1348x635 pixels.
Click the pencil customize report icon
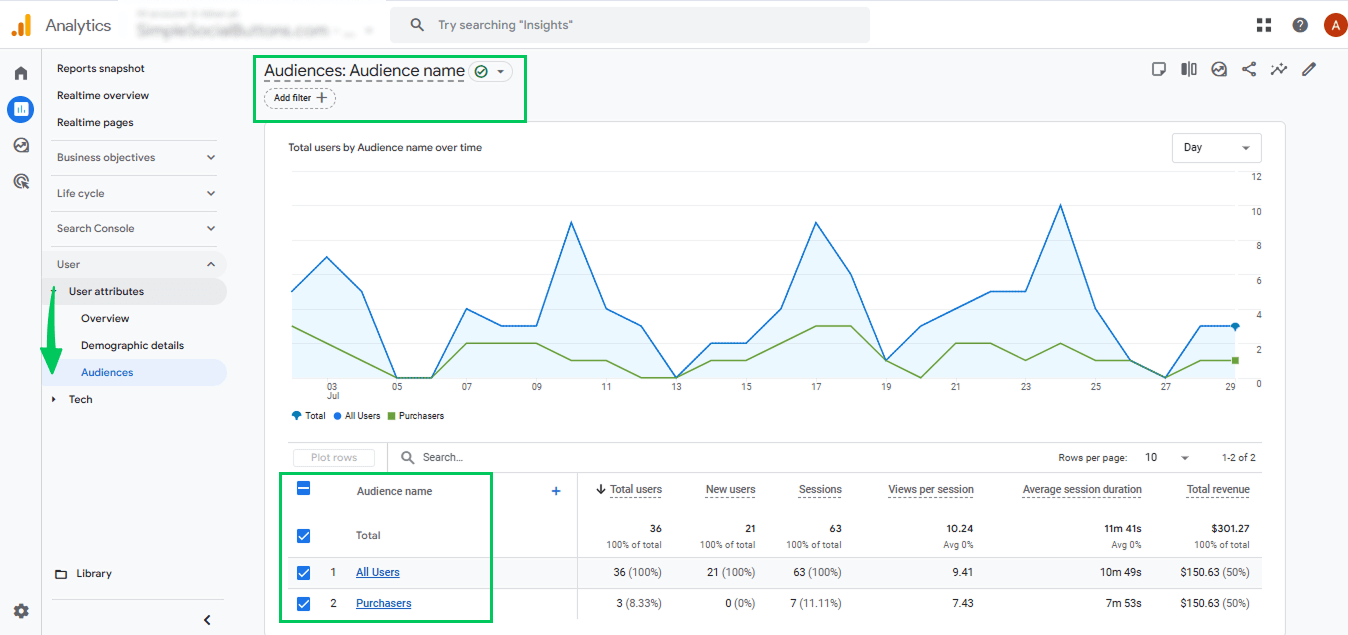click(1309, 69)
